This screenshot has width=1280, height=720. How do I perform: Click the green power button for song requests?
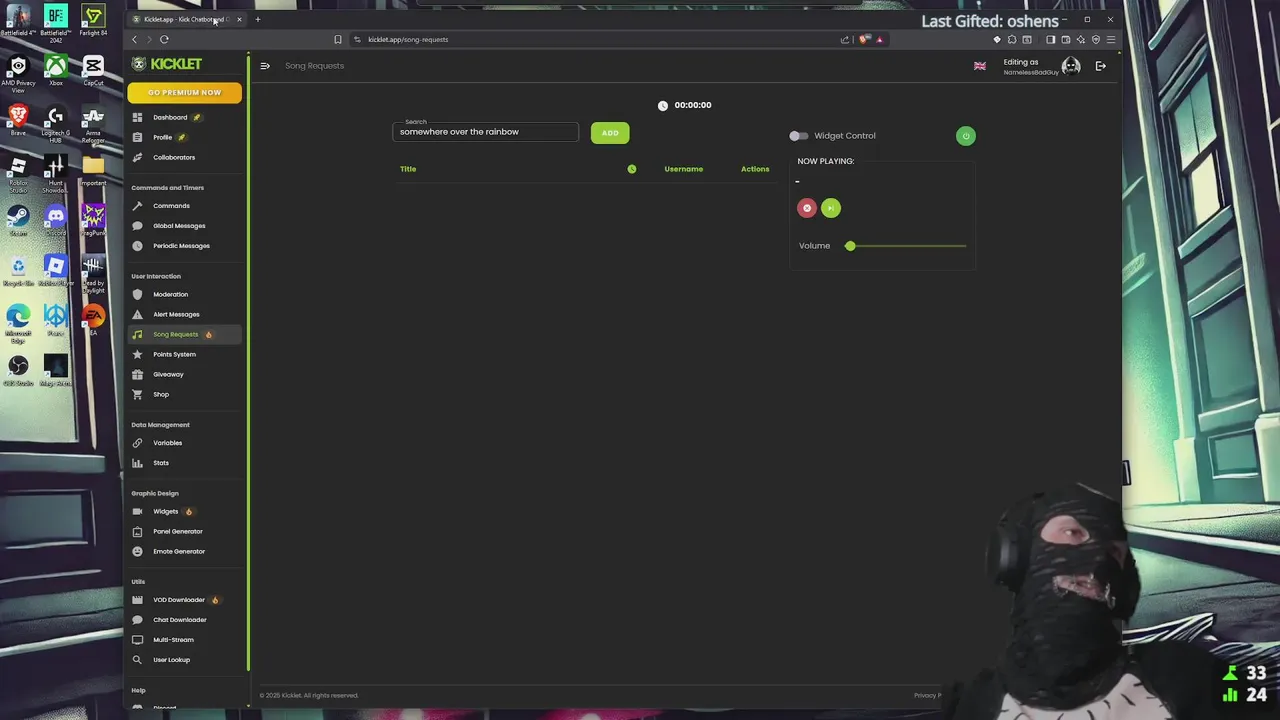[x=965, y=136]
